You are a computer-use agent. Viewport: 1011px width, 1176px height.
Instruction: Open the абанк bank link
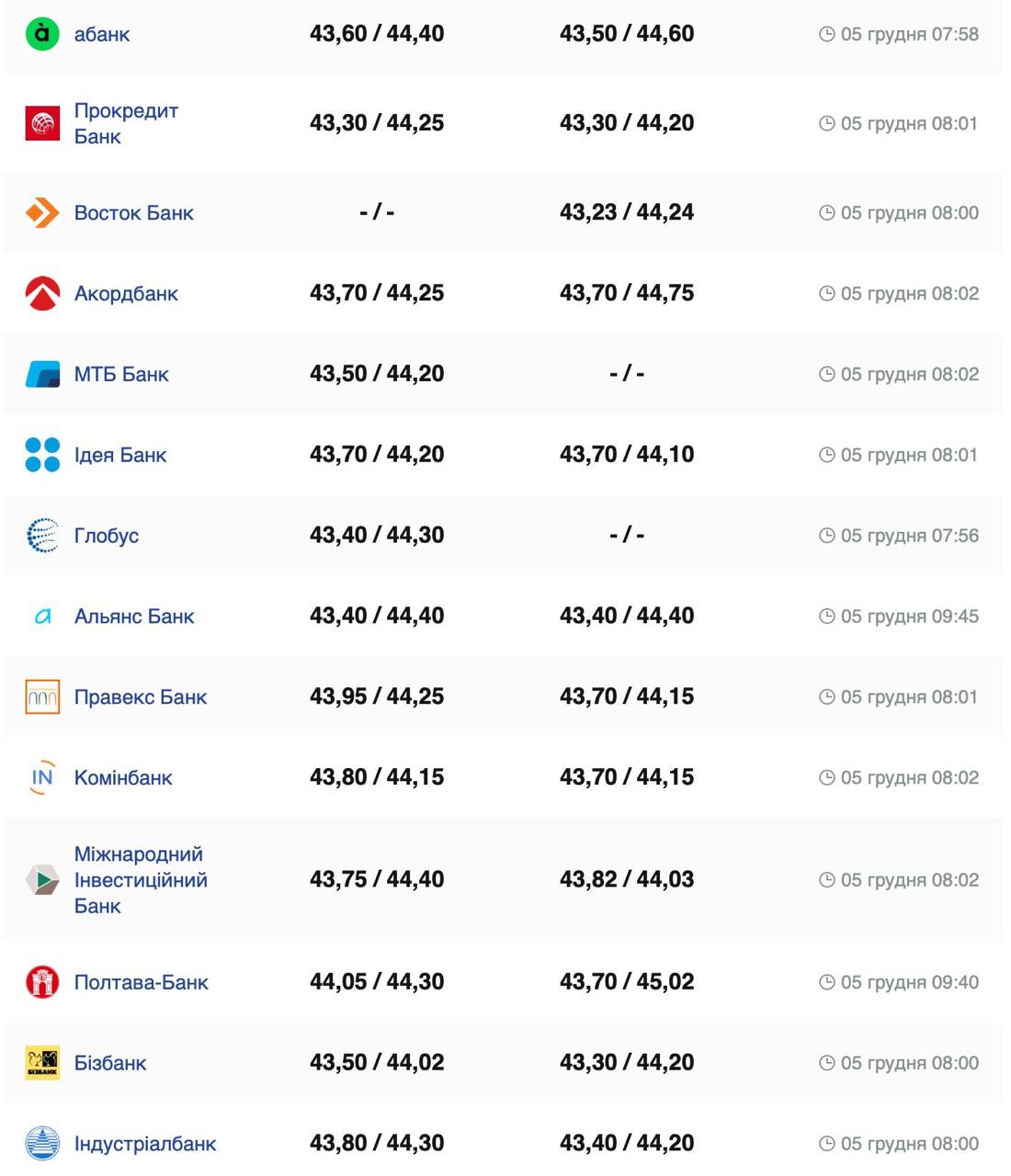[102, 34]
